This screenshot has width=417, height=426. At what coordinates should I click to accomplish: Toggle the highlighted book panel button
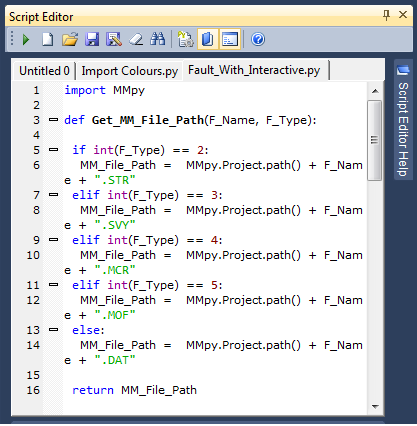[208, 40]
